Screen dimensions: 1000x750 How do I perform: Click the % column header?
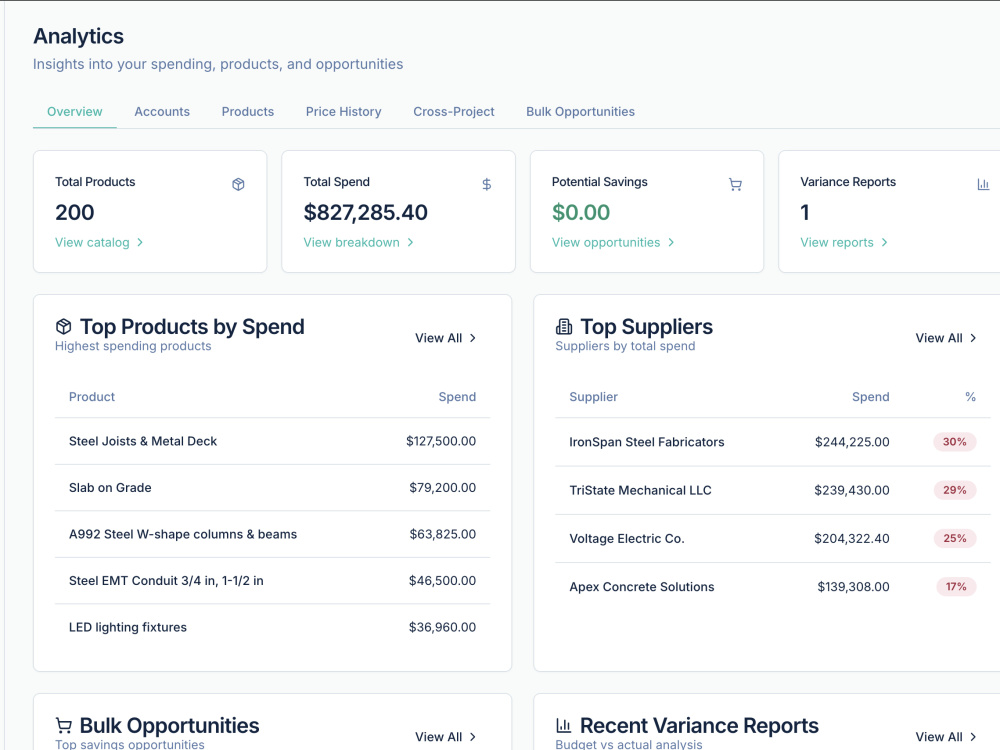pyautogui.click(x=971, y=397)
